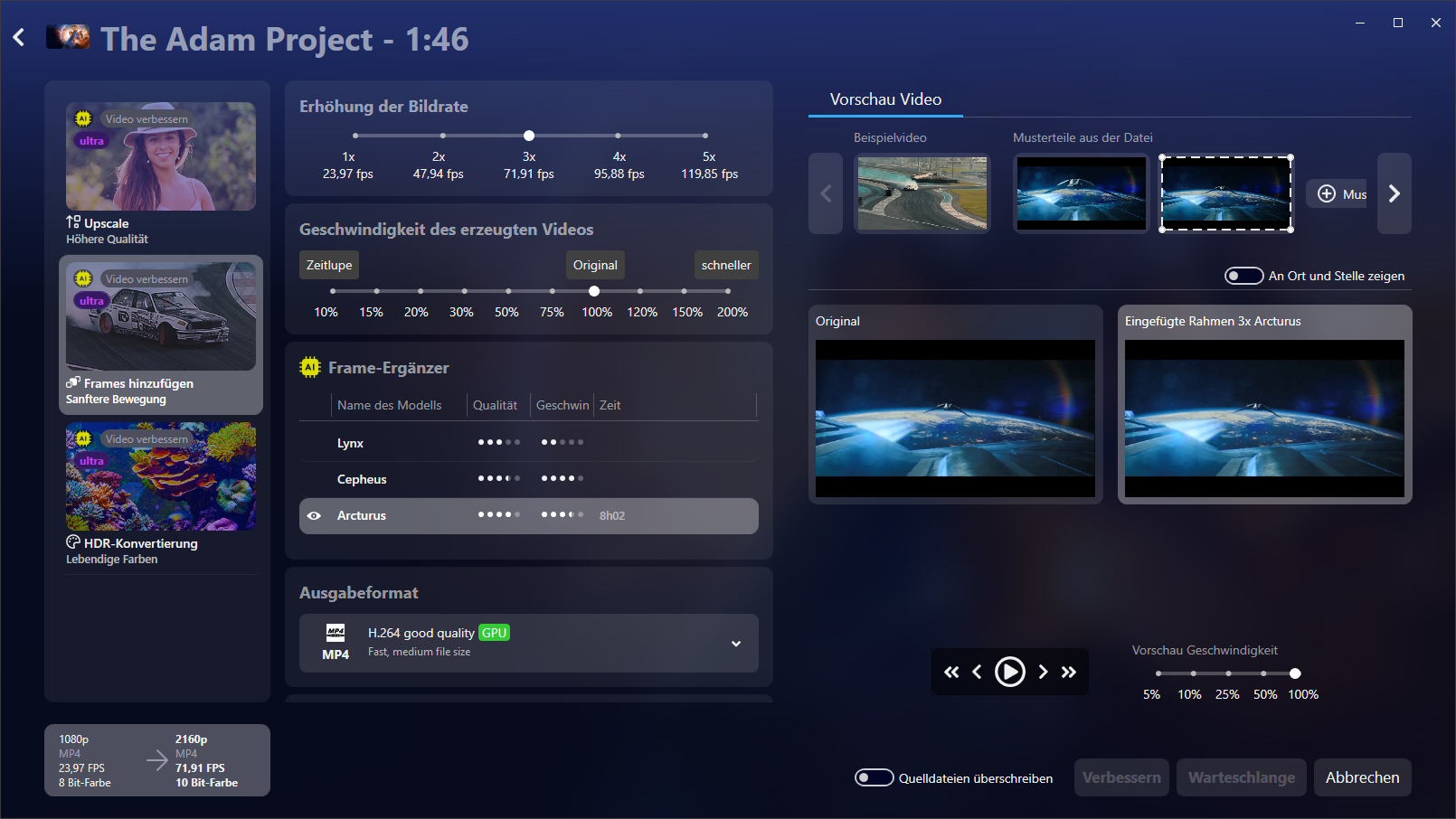The image size is (1456, 819).
Task: Step one frame backward in the preview
Action: tap(977, 672)
